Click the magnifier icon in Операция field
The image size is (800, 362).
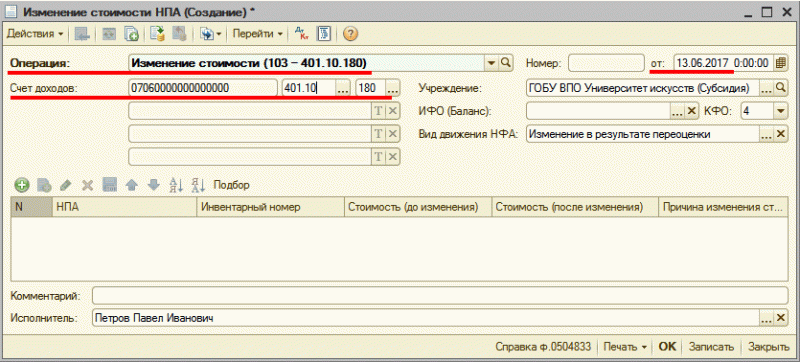(505, 63)
